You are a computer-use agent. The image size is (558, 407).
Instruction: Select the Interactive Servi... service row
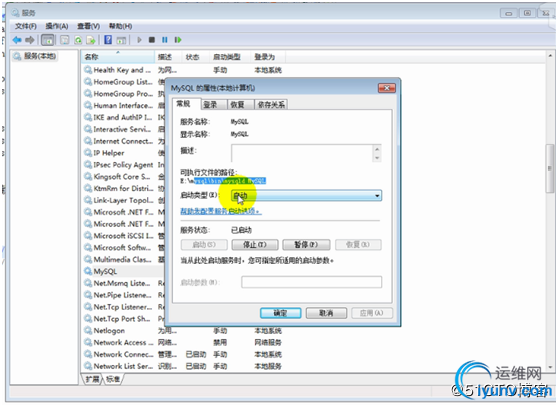[x=123, y=129]
